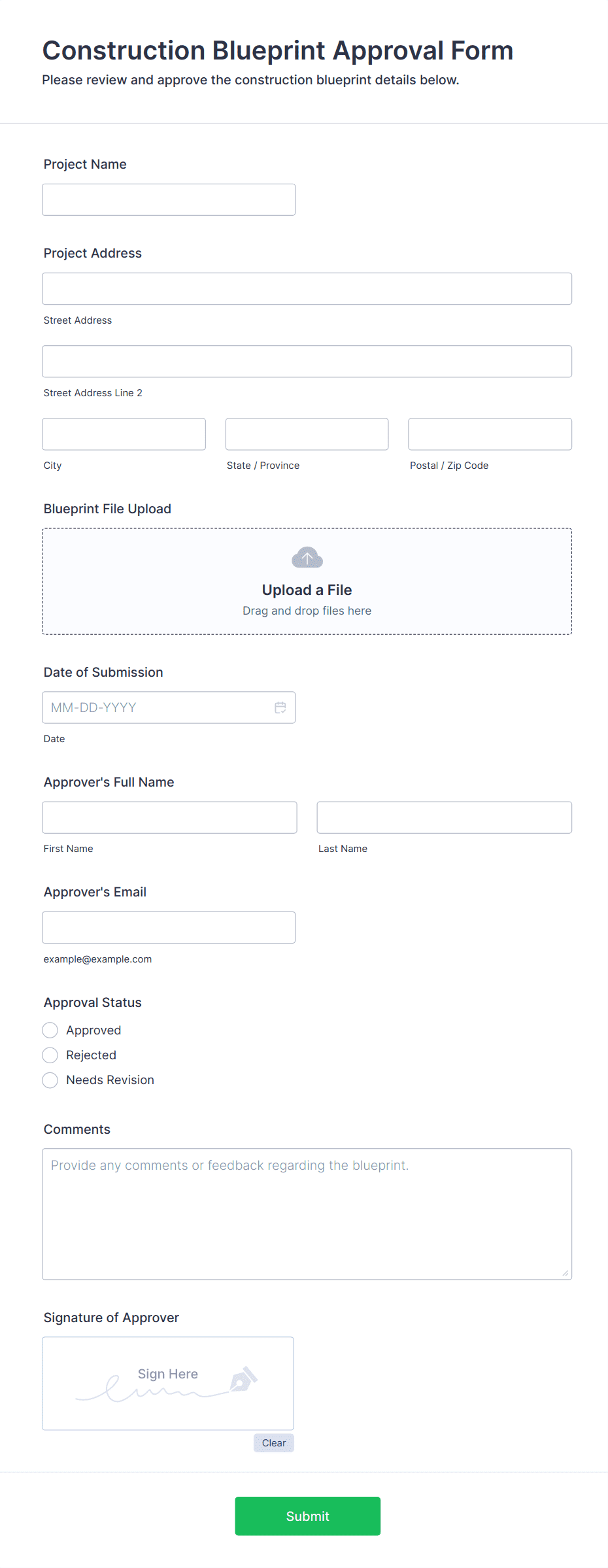This screenshot has width=608, height=1568.
Task: Click the approver's Last Name field
Action: 443,817
